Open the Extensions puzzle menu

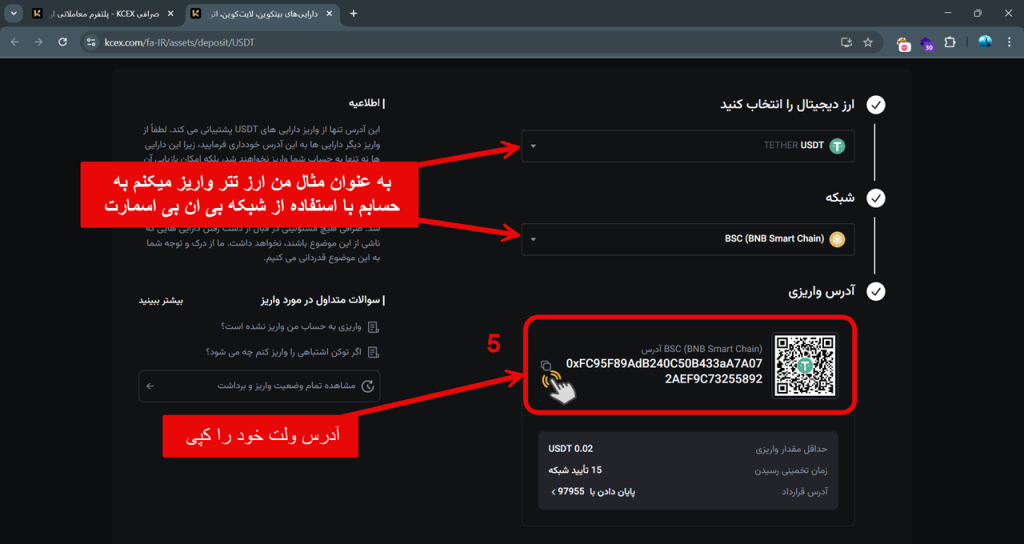tap(950, 42)
